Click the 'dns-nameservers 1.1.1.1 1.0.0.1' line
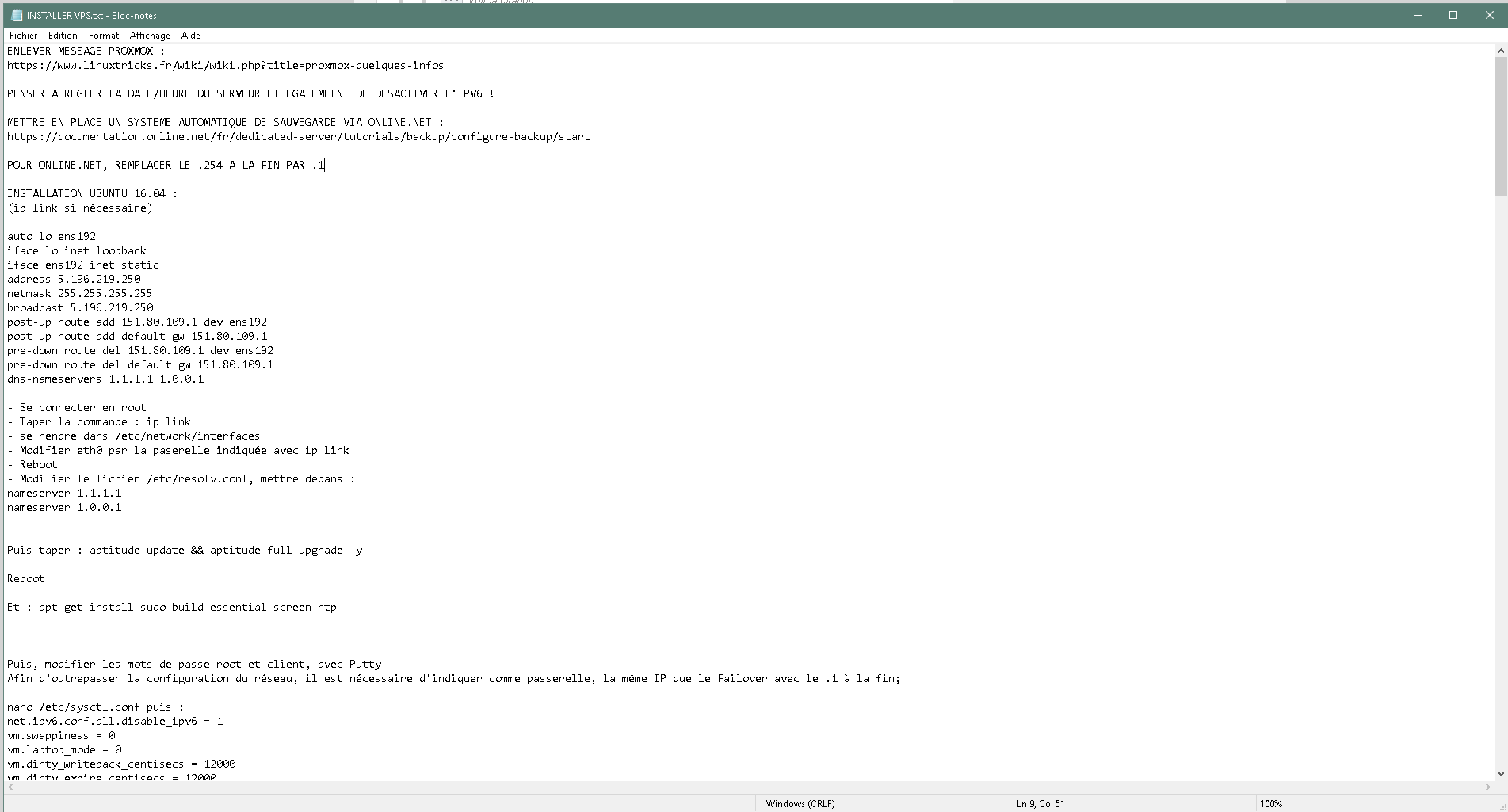 click(105, 379)
